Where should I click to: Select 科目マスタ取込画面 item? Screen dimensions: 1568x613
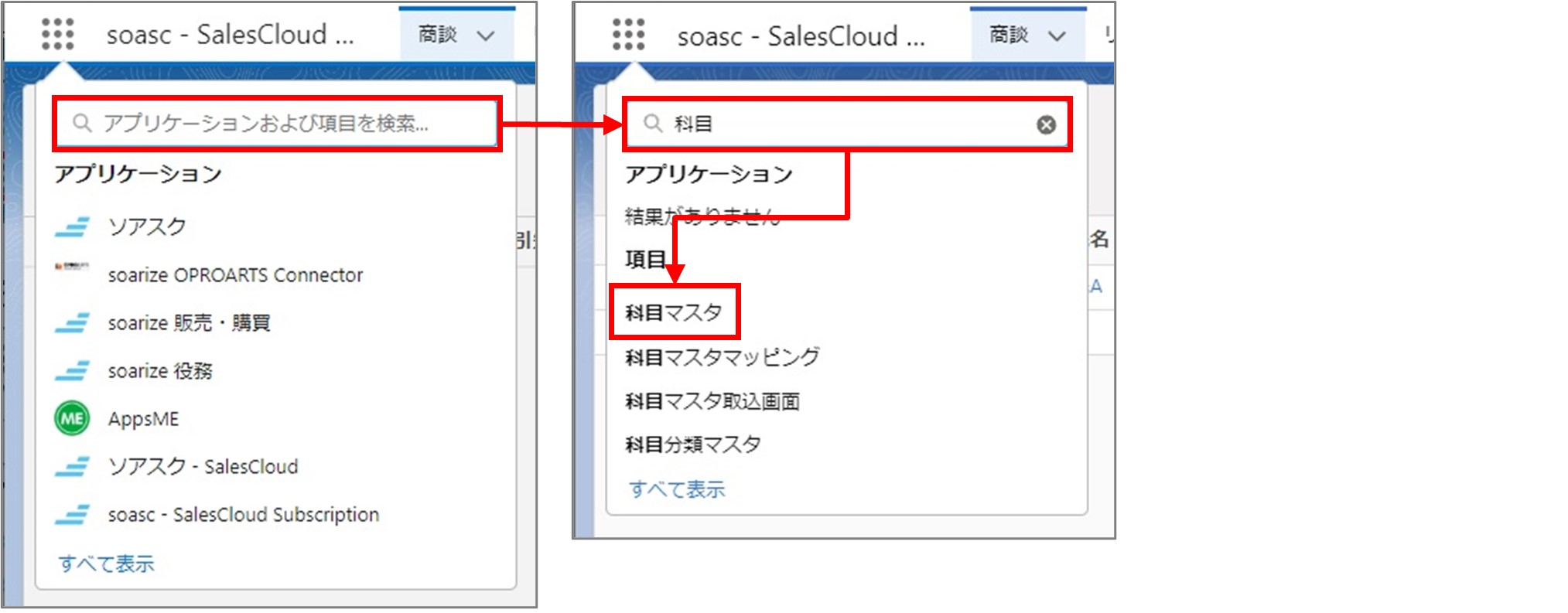click(712, 401)
